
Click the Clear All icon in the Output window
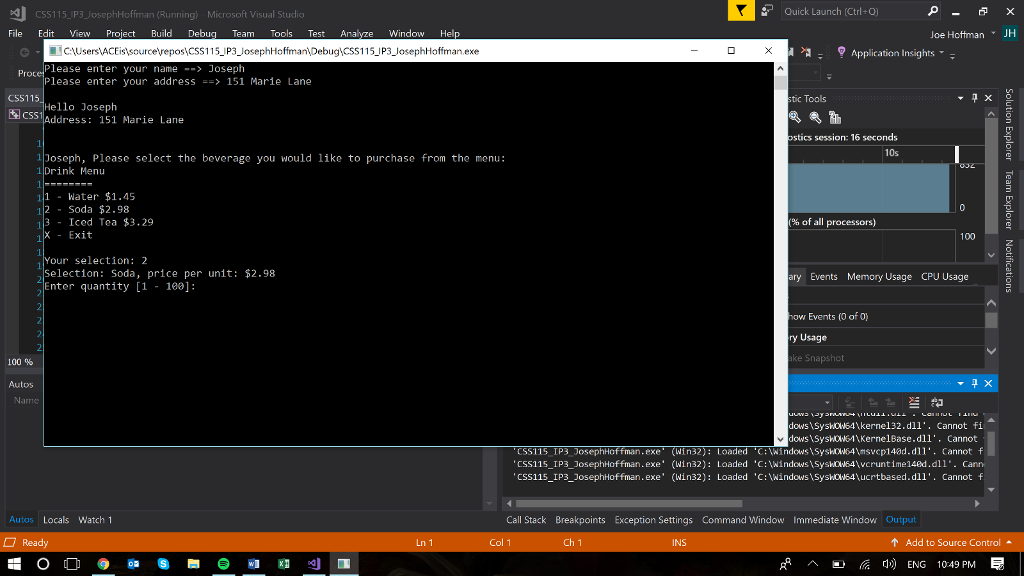point(913,402)
